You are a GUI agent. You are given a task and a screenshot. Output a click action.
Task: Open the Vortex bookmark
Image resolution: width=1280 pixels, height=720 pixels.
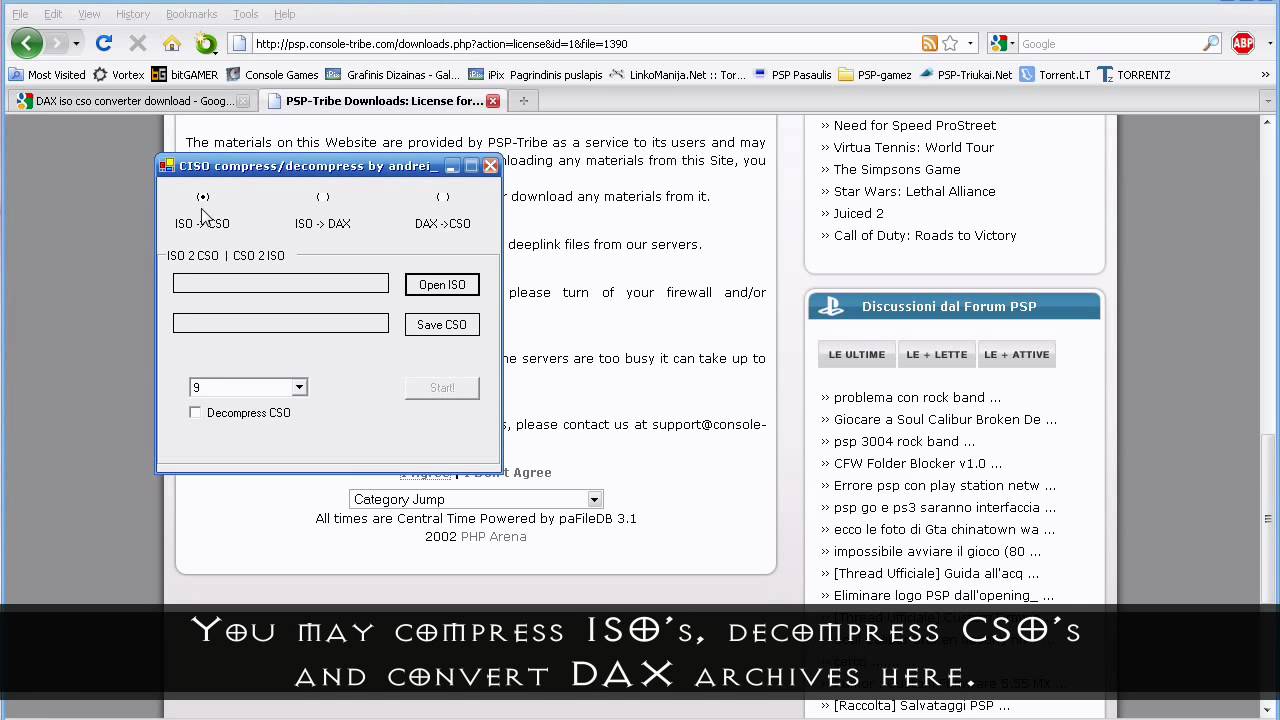tap(119, 75)
